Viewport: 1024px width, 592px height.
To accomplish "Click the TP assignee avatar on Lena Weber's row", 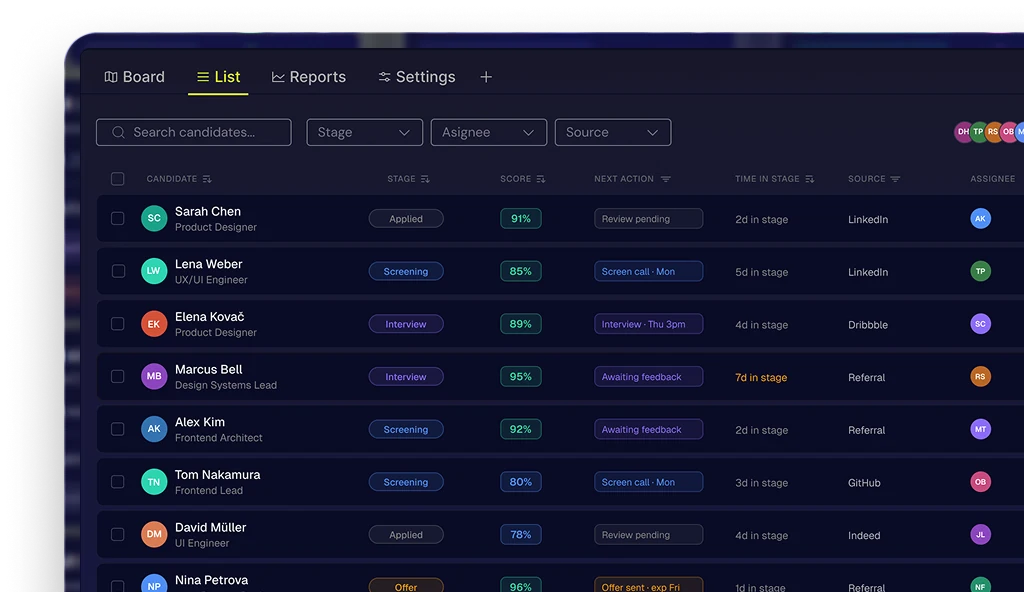I will pos(980,271).
